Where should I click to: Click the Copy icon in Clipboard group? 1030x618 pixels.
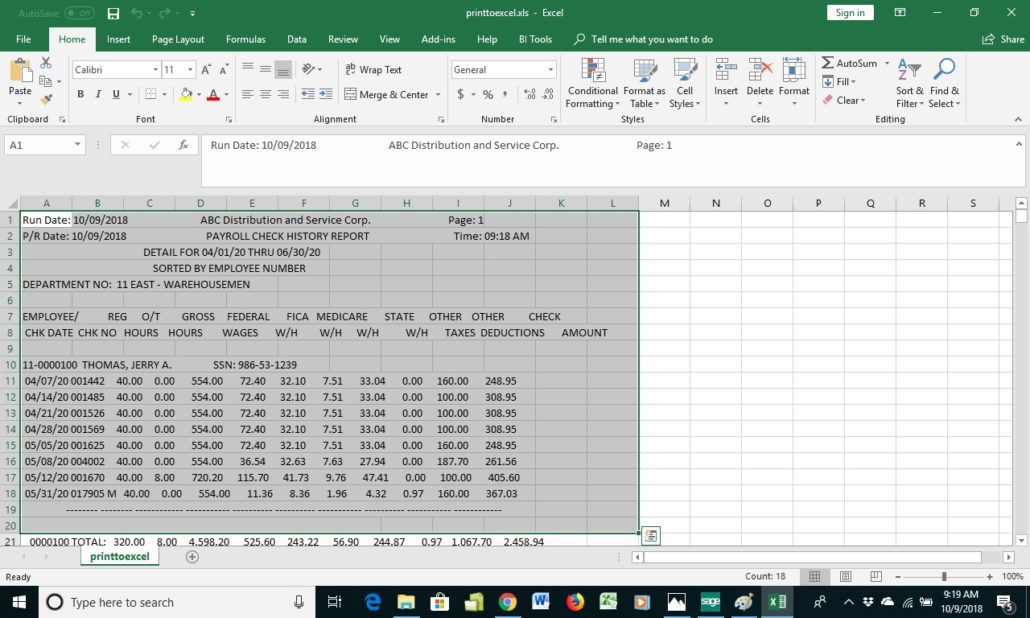tap(45, 81)
